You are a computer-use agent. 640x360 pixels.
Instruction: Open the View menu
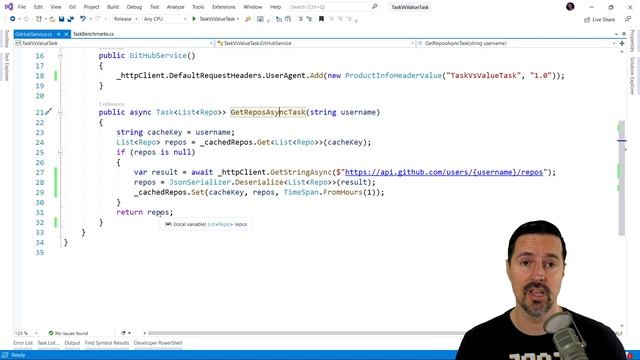pos(56,7)
